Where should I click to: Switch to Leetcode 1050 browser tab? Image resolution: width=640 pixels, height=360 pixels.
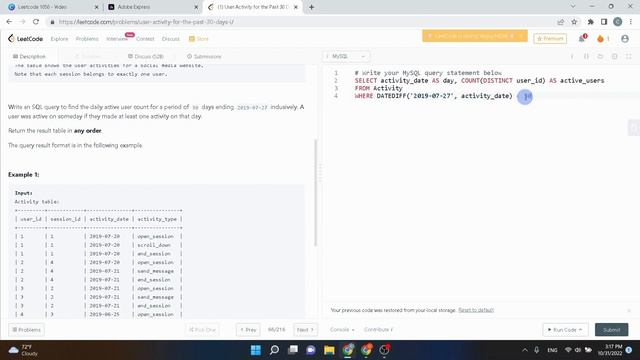coord(52,7)
